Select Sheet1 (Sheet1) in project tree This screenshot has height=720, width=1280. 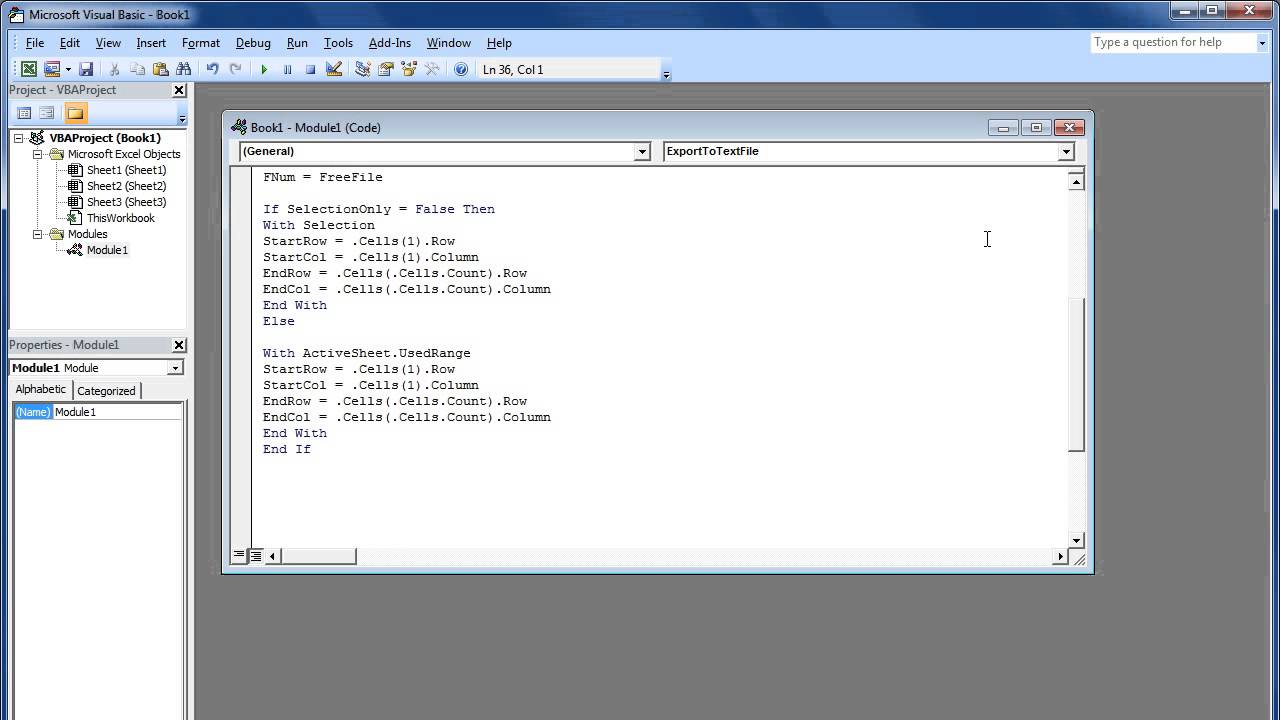click(126, 170)
